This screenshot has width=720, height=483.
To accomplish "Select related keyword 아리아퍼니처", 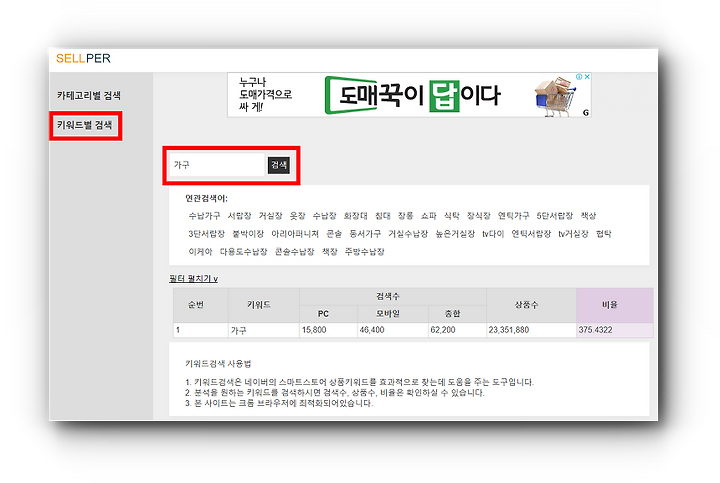I will click(x=295, y=234).
